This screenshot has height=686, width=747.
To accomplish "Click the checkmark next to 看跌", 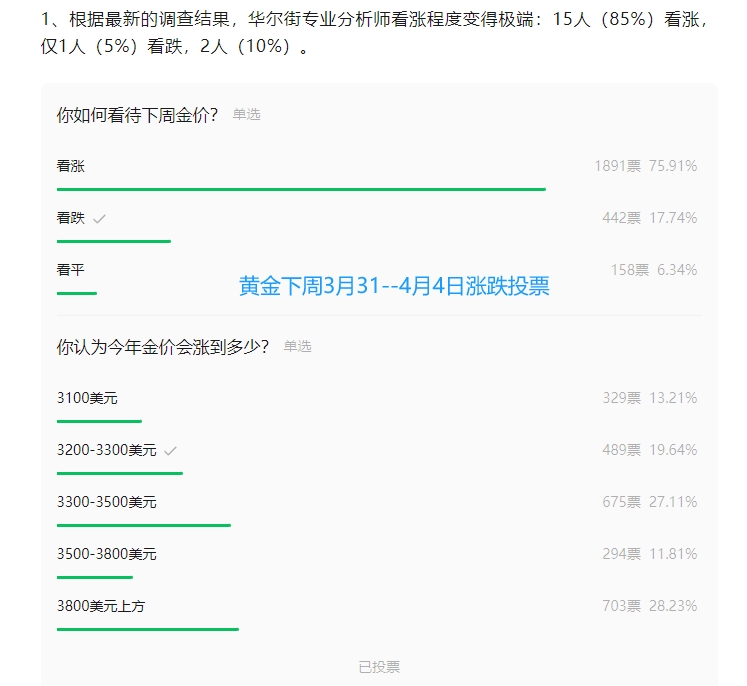I will pos(99,219).
